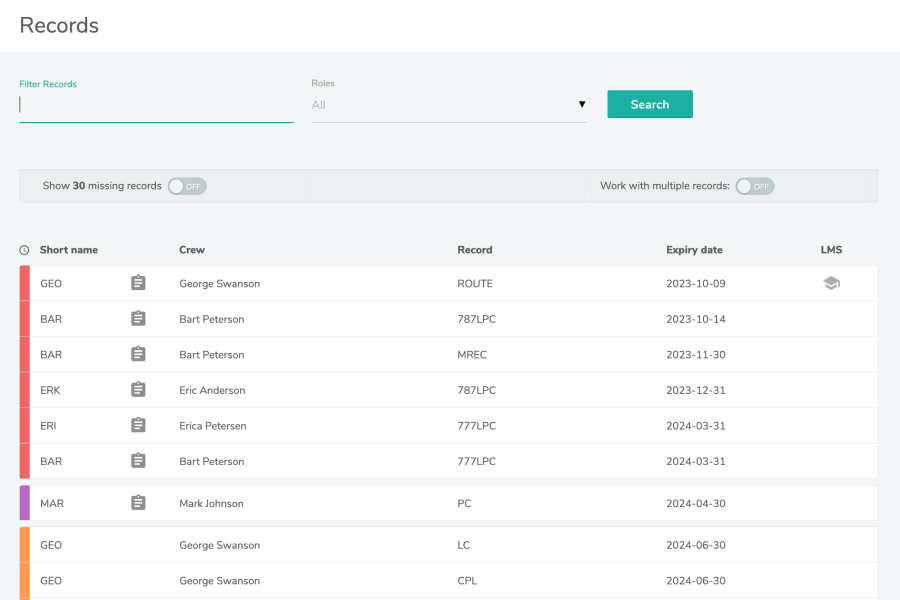Open clipboard icon on Bart Peterson MREC row
This screenshot has height=600, width=900.
(138, 354)
